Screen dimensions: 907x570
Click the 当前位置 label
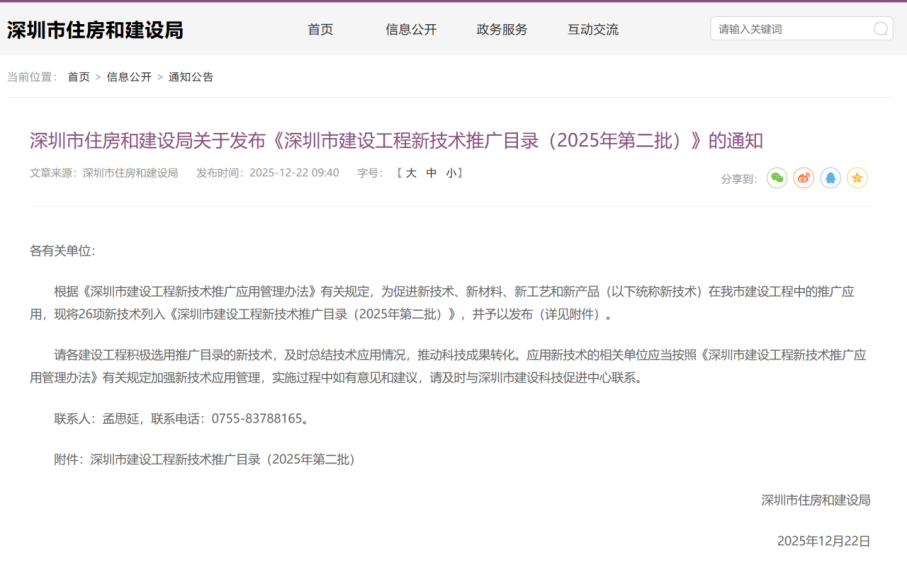click(32, 77)
